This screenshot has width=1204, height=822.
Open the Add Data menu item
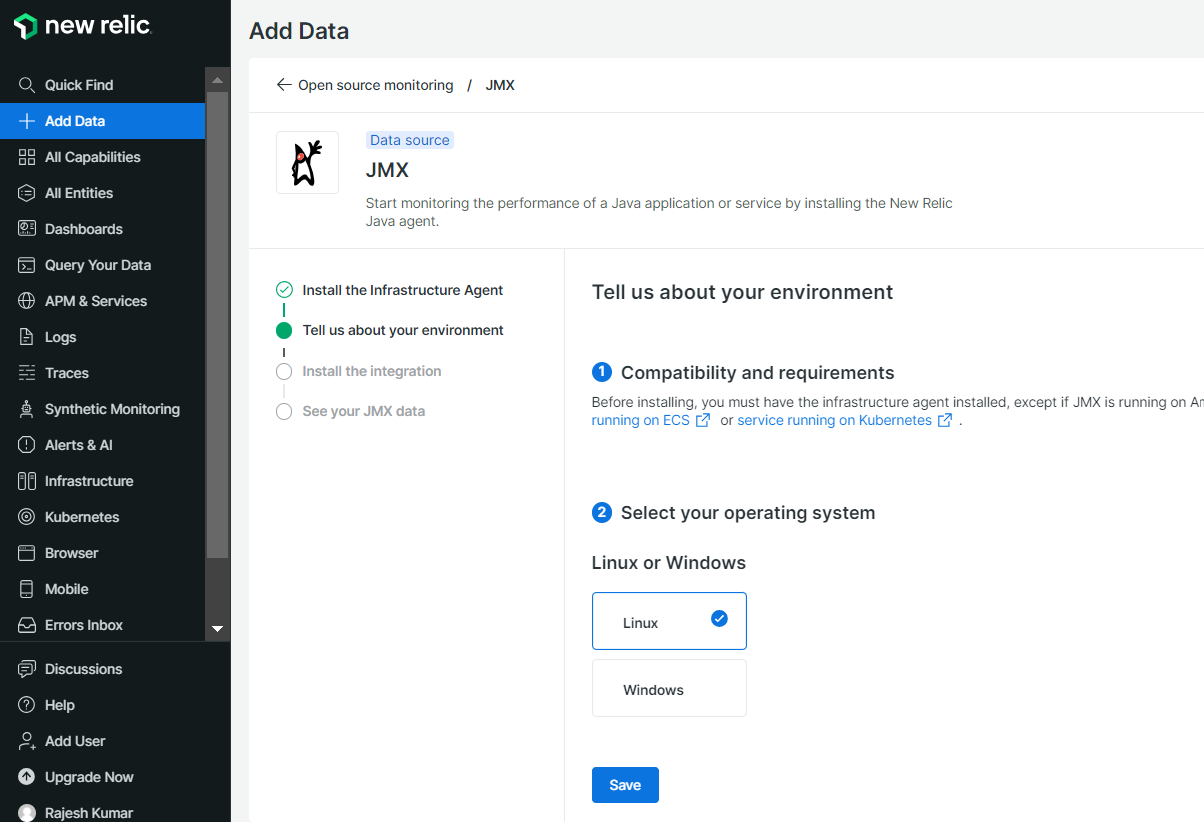(75, 121)
